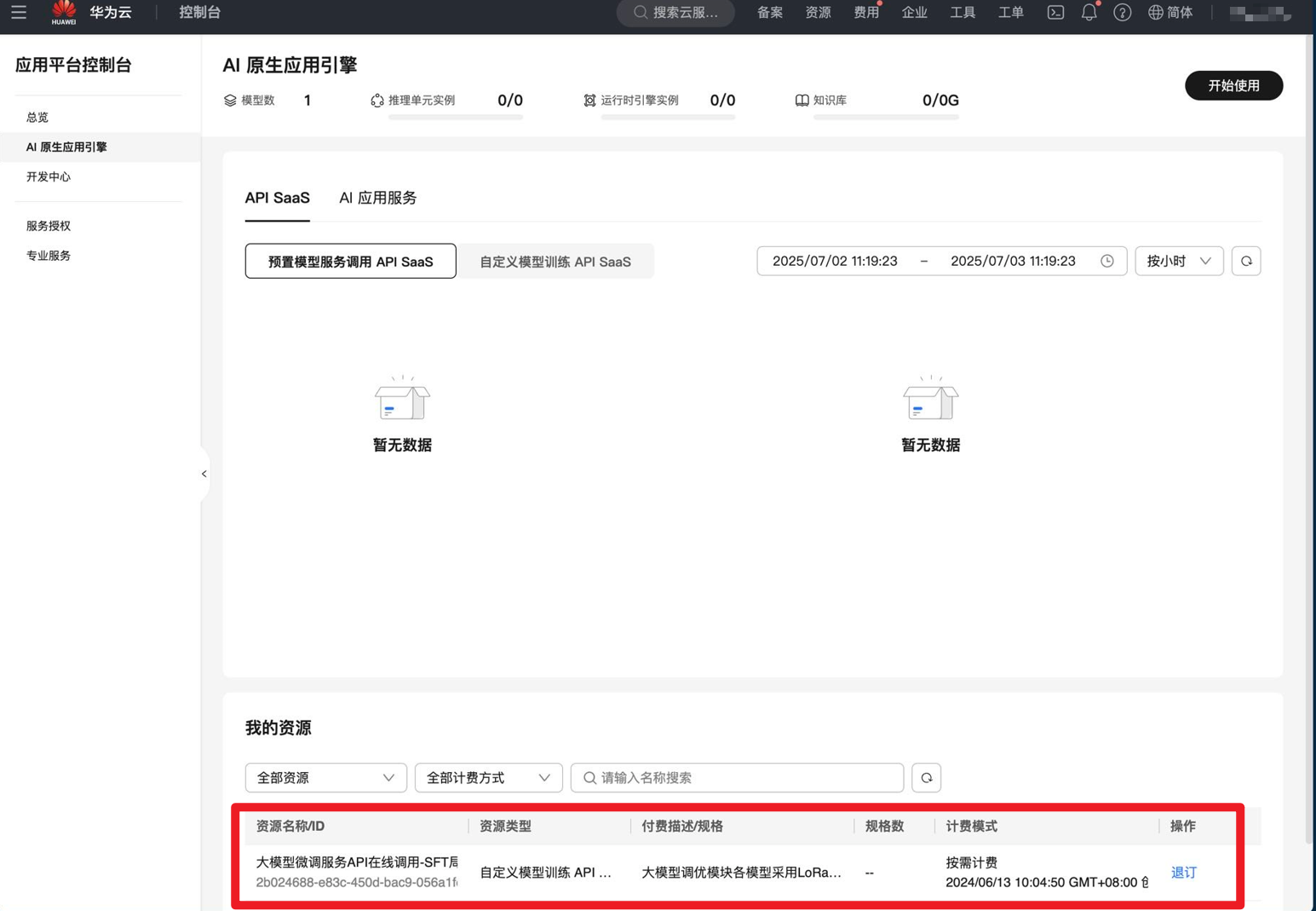Open the 按小时 granularity dropdown
The width and height of the screenshot is (1316, 911).
1179,262
